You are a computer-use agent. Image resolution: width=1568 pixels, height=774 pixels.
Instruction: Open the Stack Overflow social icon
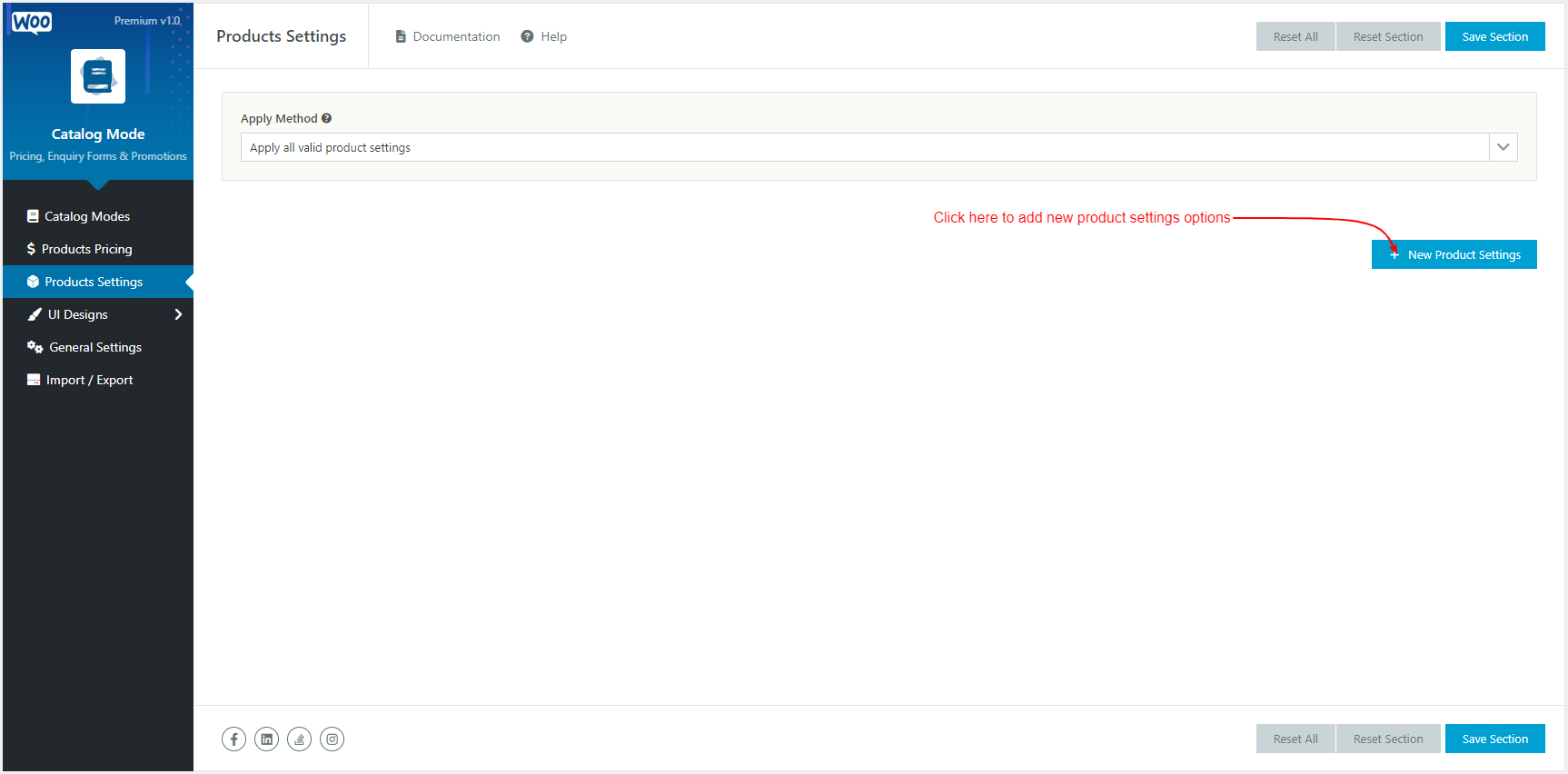tap(299, 739)
